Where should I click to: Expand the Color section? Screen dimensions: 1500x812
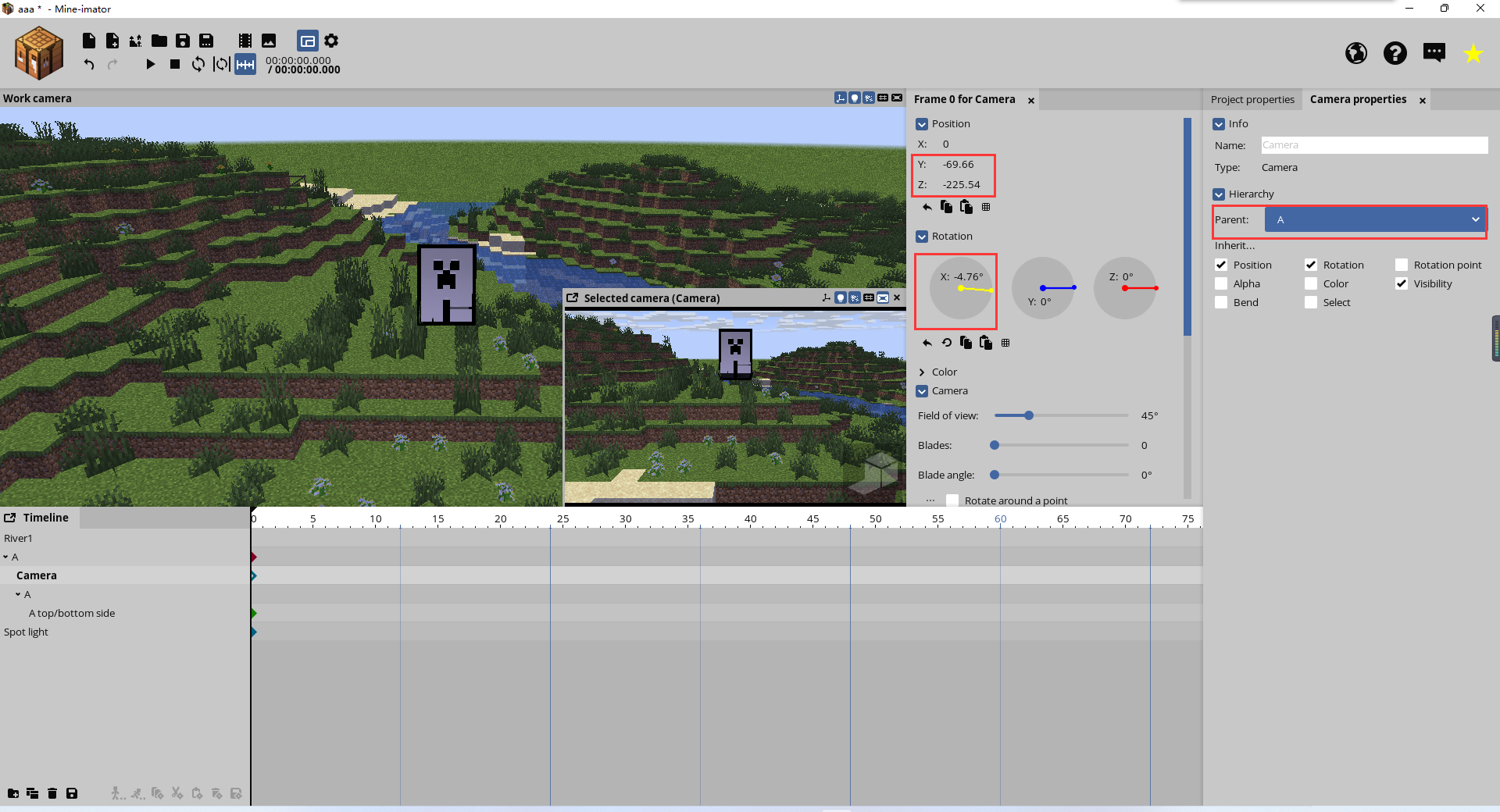922,372
